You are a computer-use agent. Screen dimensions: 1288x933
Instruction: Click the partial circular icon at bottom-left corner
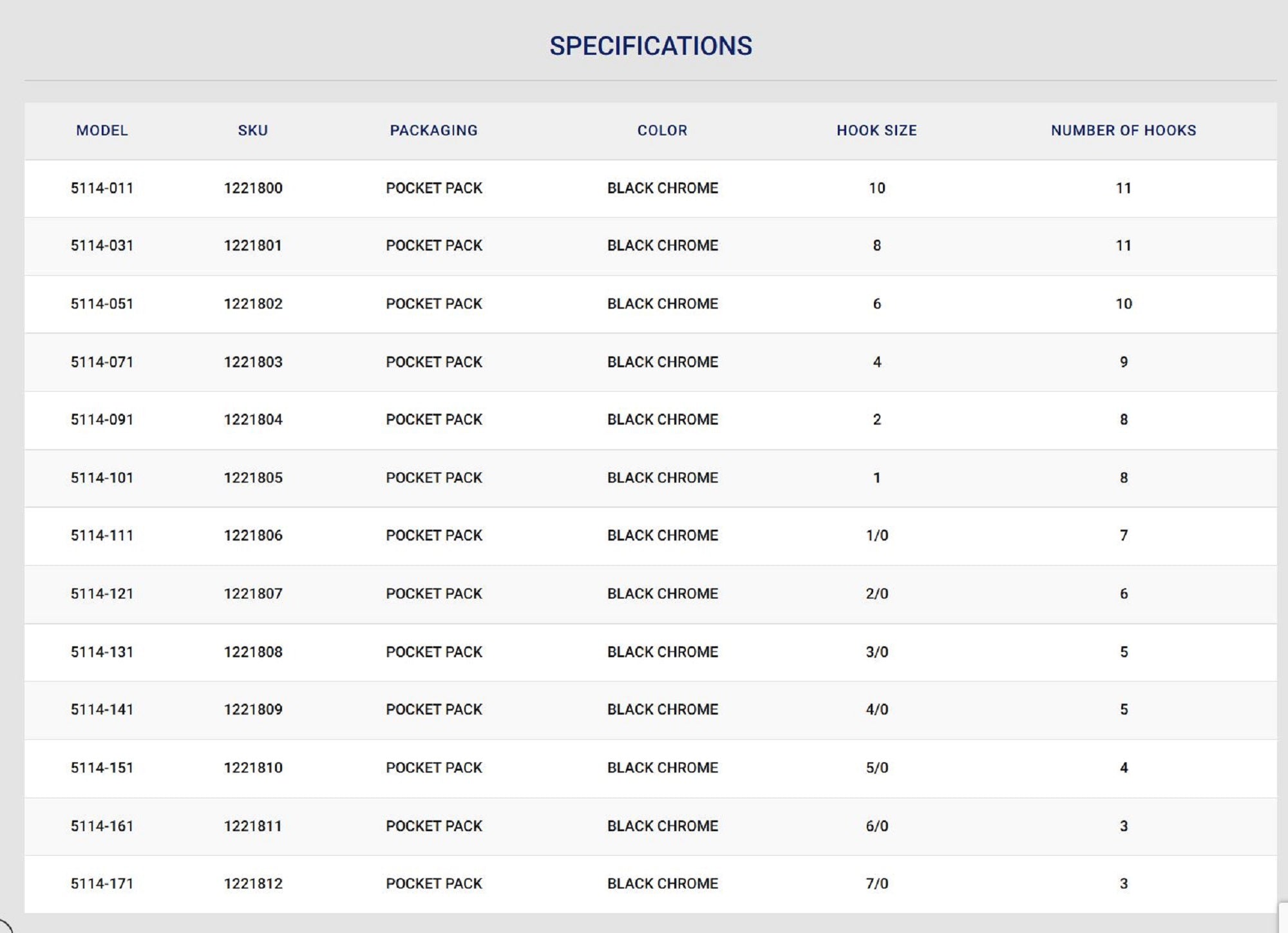click(5, 926)
